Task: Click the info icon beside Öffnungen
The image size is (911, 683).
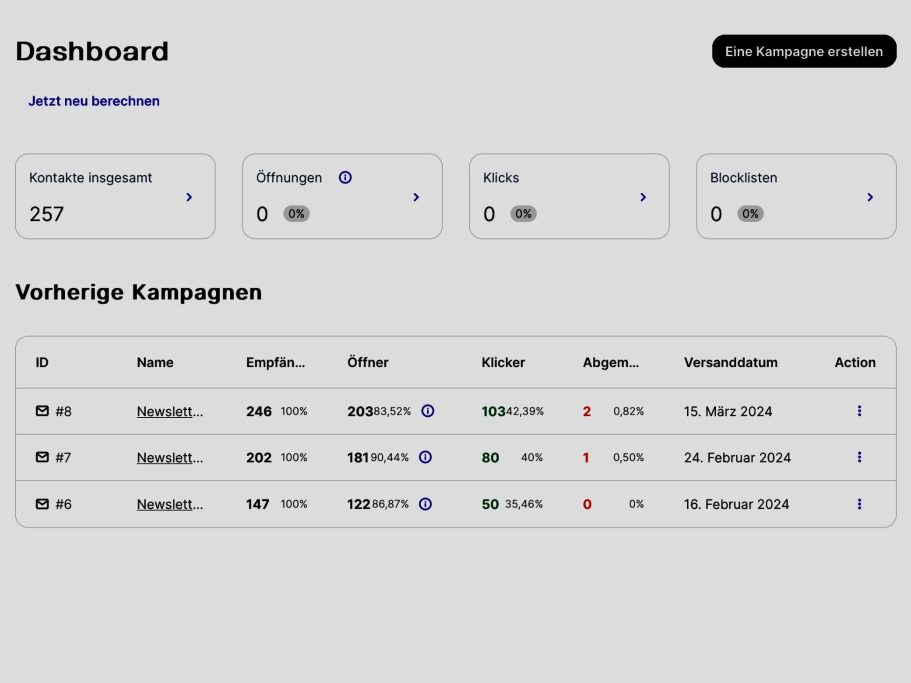Action: (x=345, y=178)
